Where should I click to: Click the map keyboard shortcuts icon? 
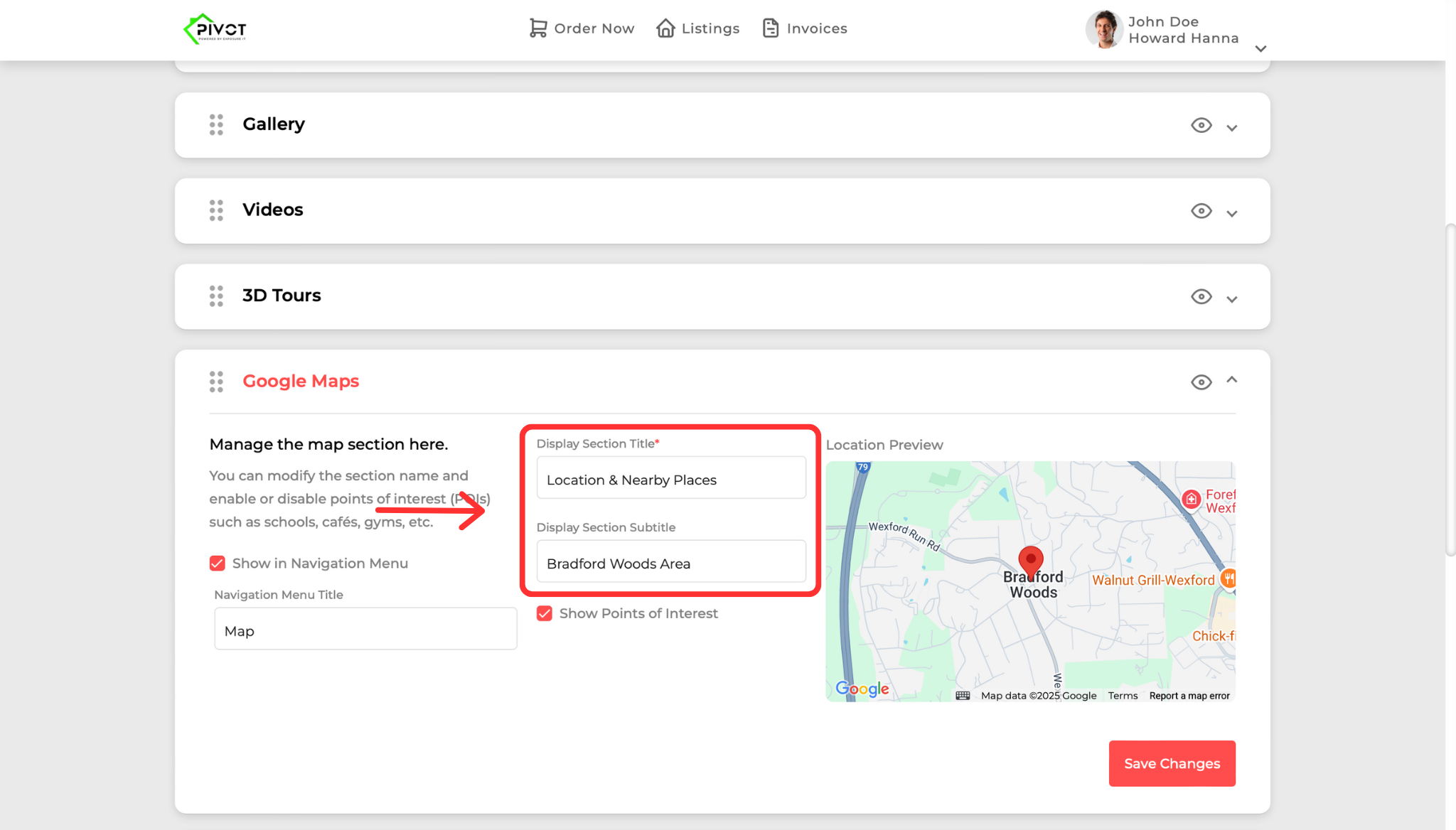[963, 696]
